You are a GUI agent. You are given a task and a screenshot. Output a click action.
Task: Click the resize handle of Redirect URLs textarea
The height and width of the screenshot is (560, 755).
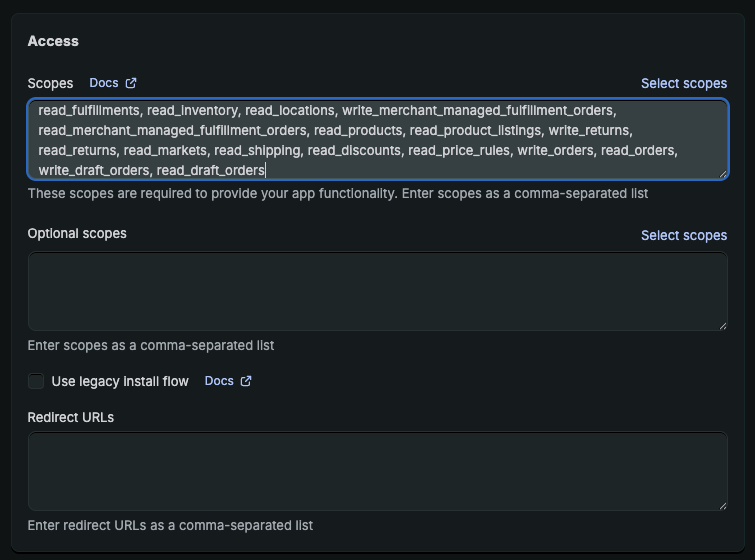click(x=722, y=505)
